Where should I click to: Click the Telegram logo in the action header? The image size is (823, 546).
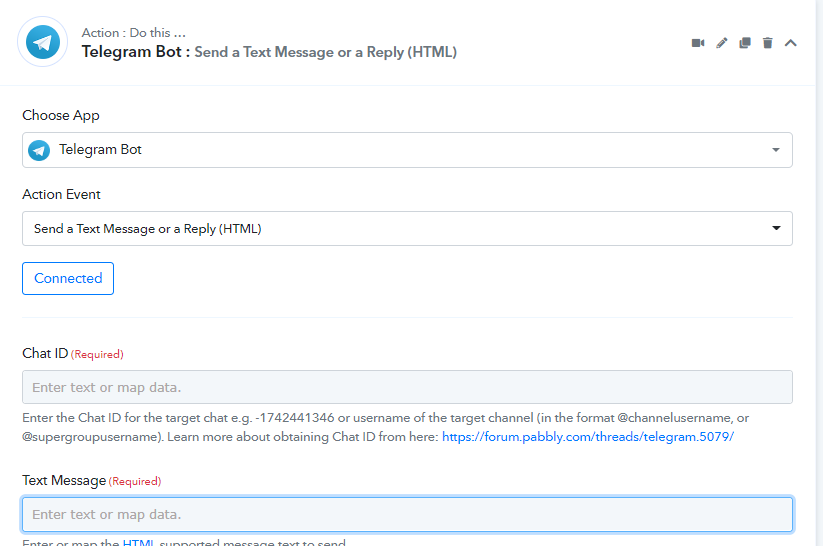point(43,43)
